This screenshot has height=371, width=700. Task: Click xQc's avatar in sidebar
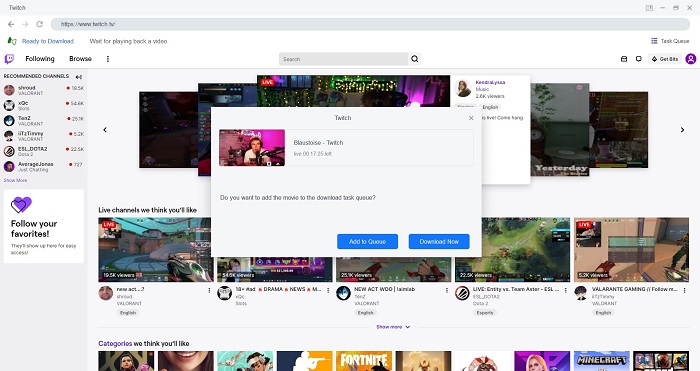[x=9, y=105]
